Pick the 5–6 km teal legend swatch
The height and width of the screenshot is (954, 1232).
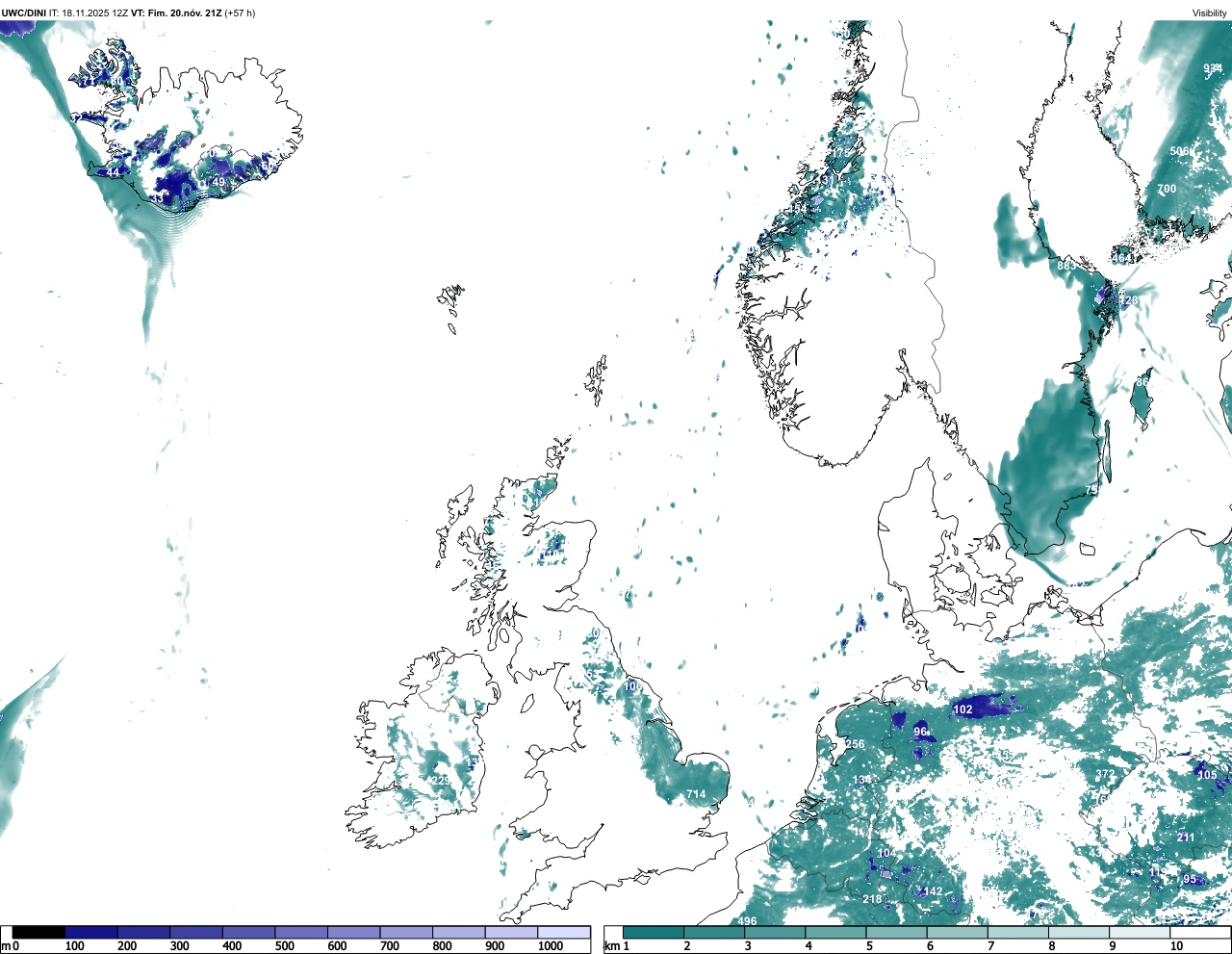[897, 932]
